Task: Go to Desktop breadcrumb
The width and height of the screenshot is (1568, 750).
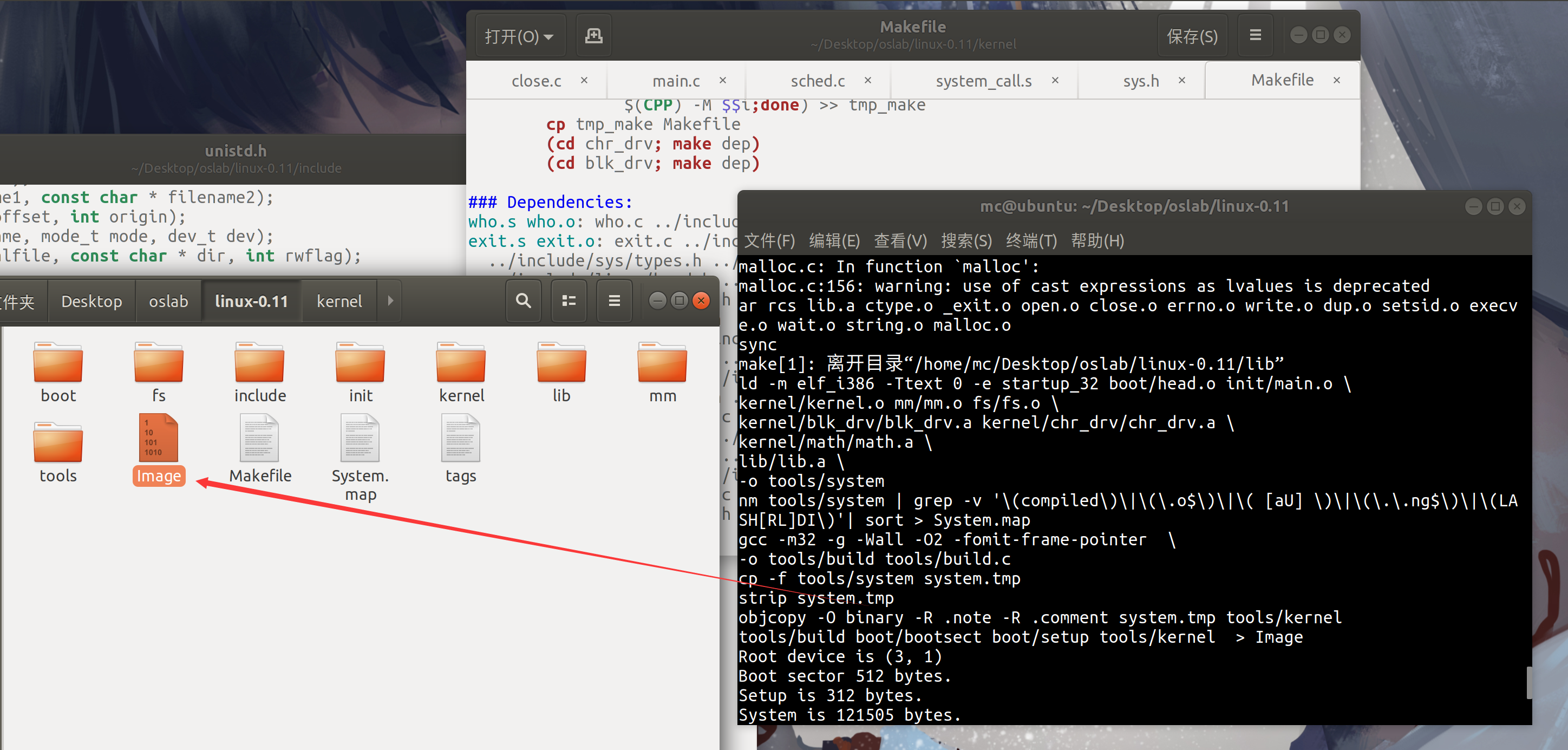Action: [92, 301]
